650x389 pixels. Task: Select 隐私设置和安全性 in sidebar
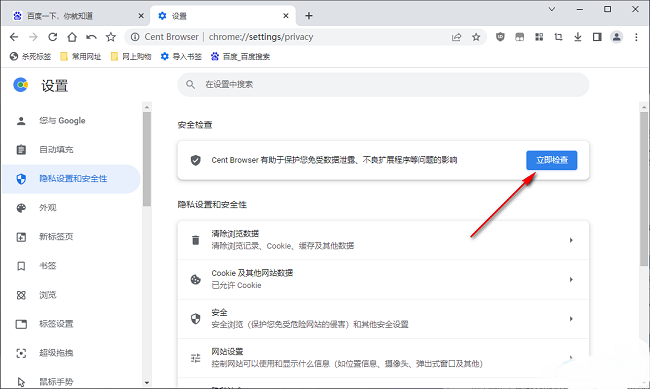click(71, 179)
